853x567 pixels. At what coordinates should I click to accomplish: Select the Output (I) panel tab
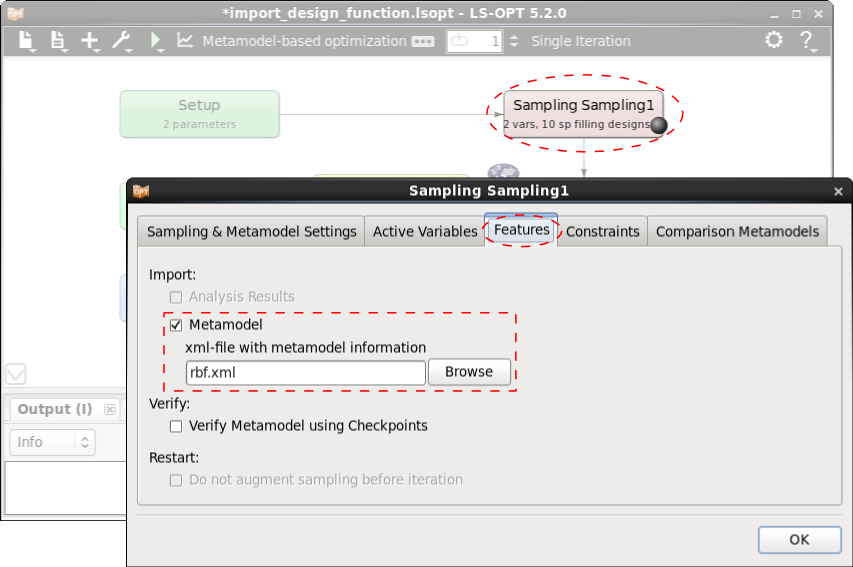(55, 409)
